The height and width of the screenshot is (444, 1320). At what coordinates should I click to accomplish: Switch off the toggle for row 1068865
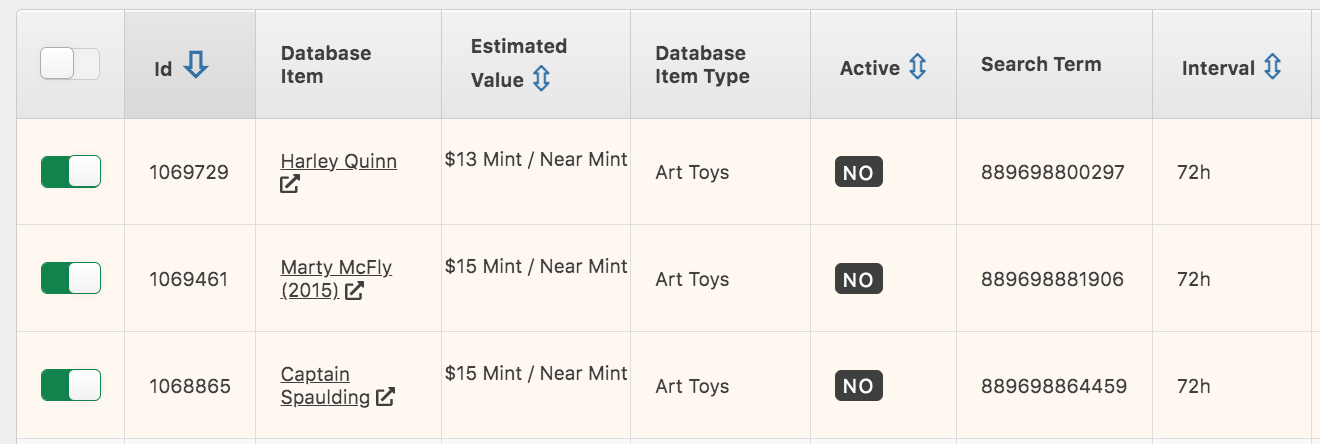[x=71, y=386]
